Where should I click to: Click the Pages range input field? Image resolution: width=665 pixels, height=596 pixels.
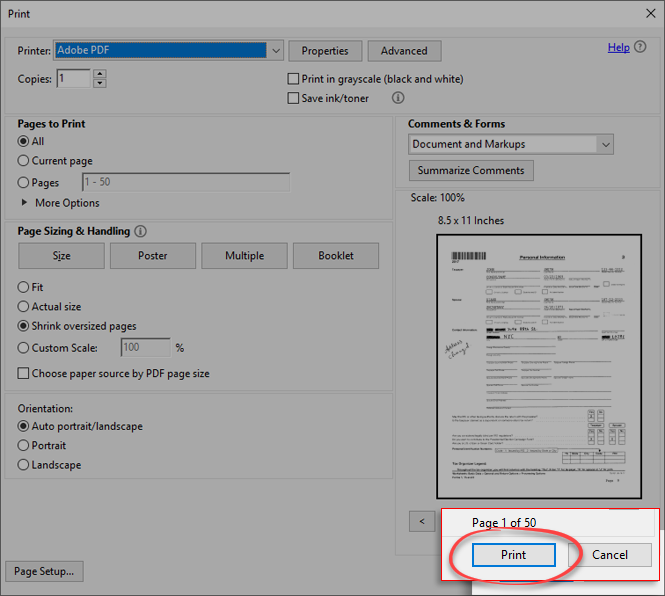[x=185, y=183]
